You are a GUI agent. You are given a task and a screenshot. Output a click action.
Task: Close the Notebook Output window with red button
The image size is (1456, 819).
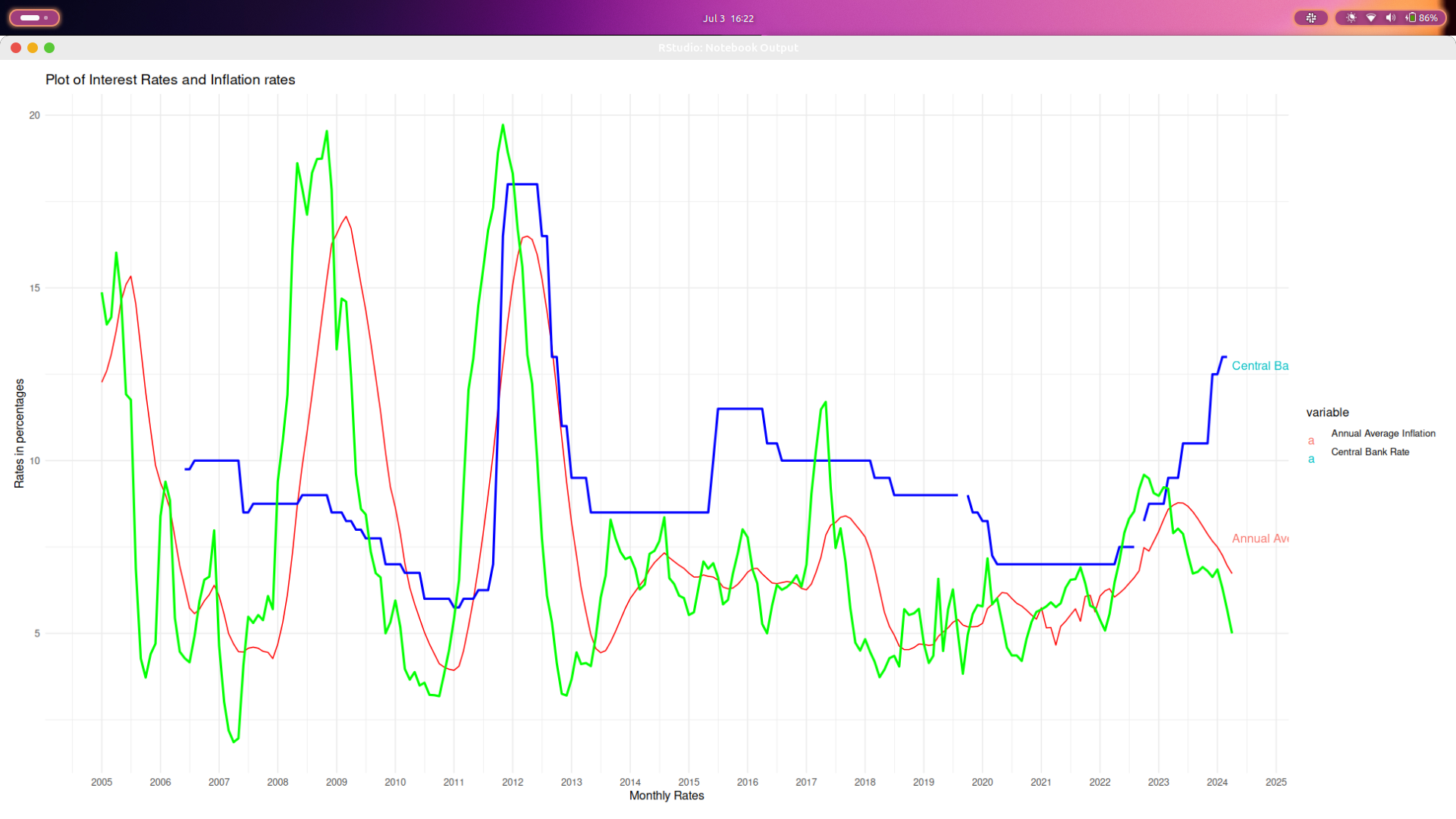pyautogui.click(x=16, y=48)
